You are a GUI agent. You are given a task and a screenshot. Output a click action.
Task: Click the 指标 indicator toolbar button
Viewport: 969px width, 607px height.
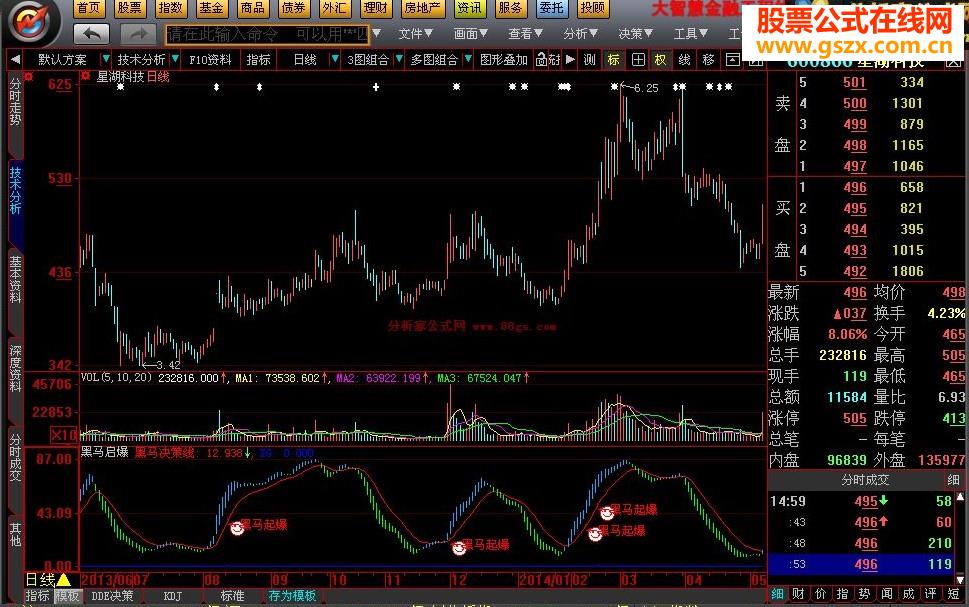click(x=258, y=60)
